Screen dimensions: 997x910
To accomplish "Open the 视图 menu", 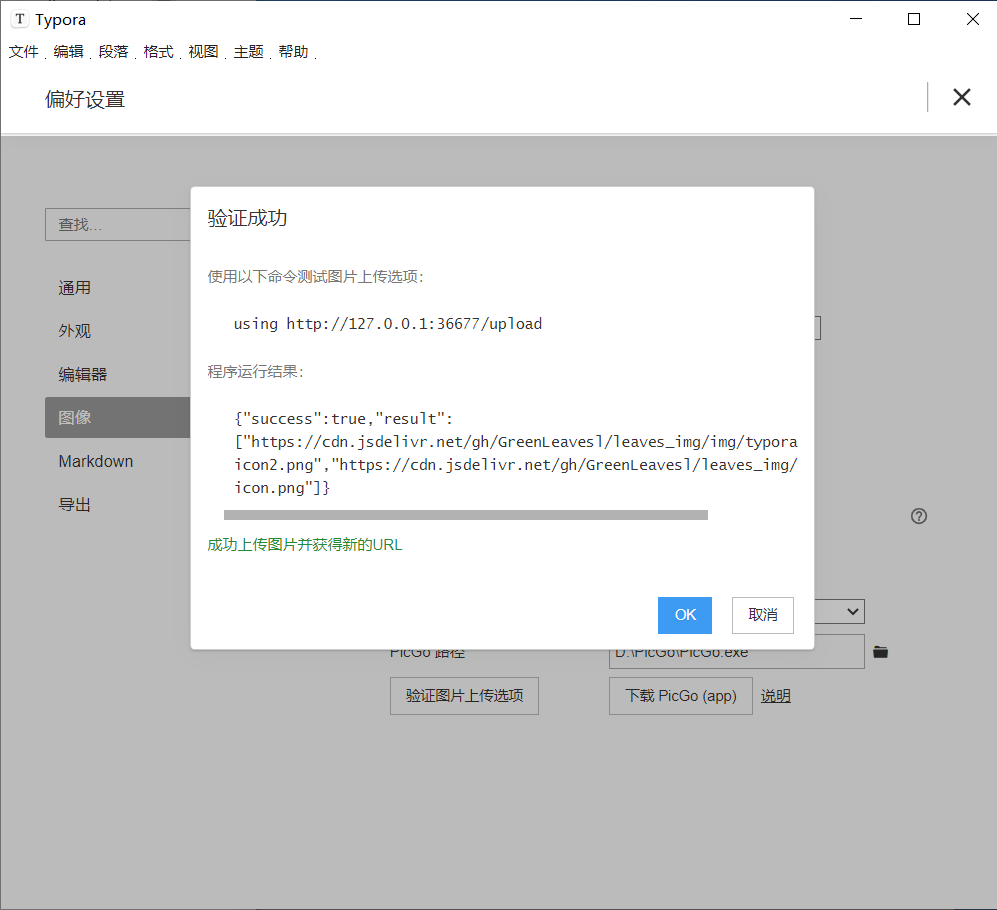I will [x=203, y=52].
